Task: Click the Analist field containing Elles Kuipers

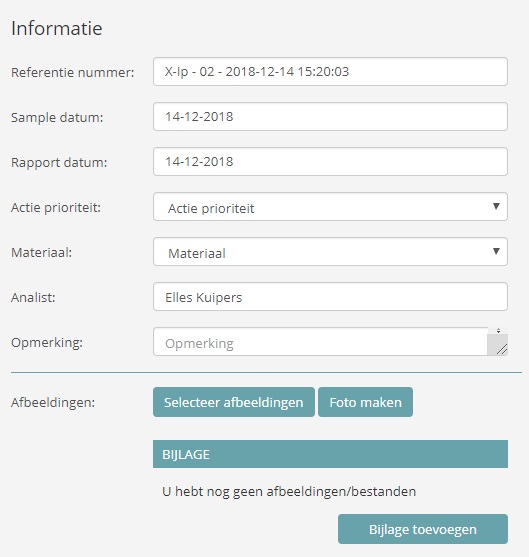Action: coord(330,297)
